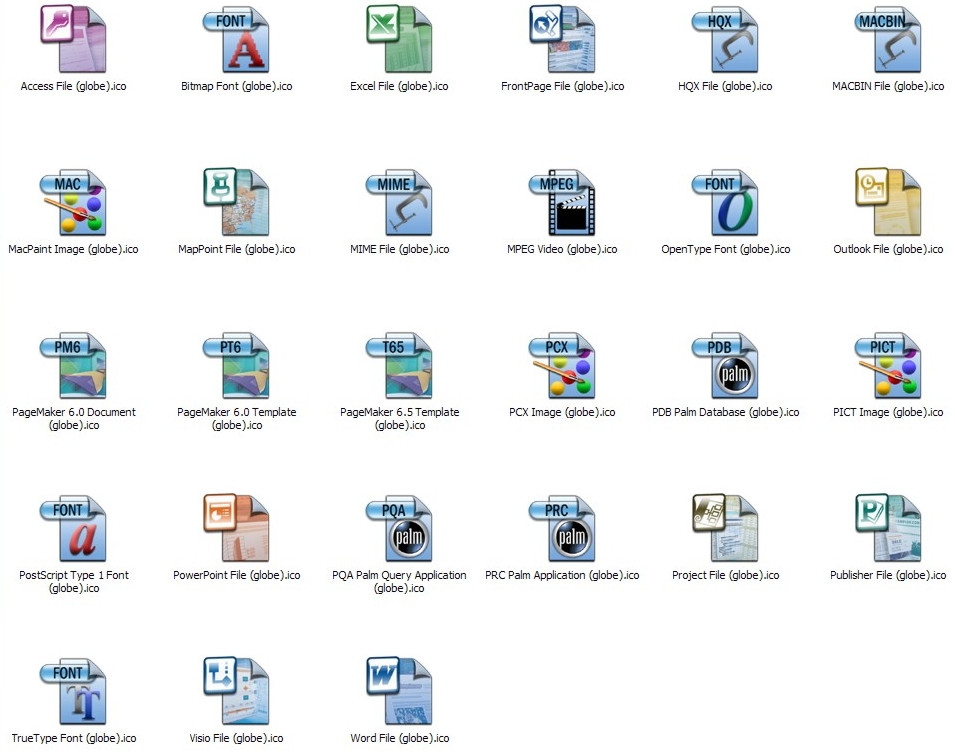Click the 'Outlook File (globe).ico' label

click(x=888, y=250)
